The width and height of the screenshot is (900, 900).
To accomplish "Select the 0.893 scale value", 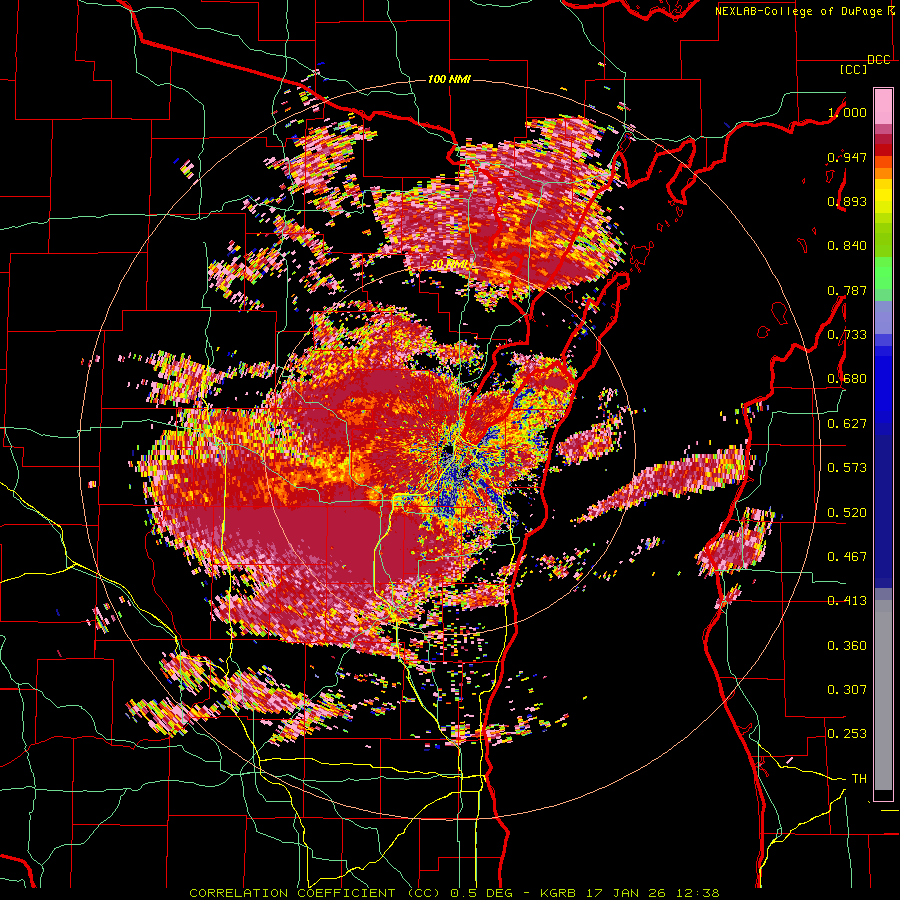I will [x=847, y=201].
